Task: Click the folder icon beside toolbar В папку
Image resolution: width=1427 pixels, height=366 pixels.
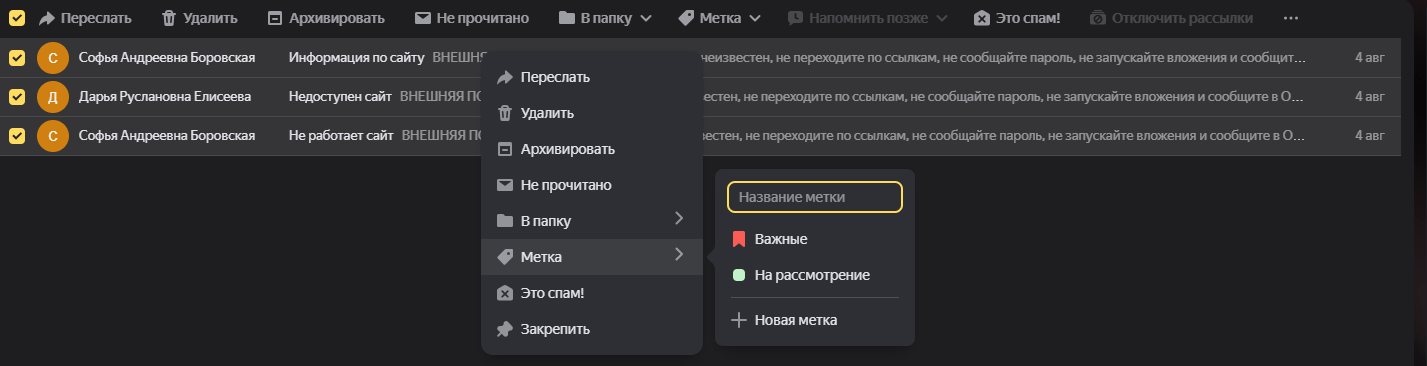Action: 566,18
